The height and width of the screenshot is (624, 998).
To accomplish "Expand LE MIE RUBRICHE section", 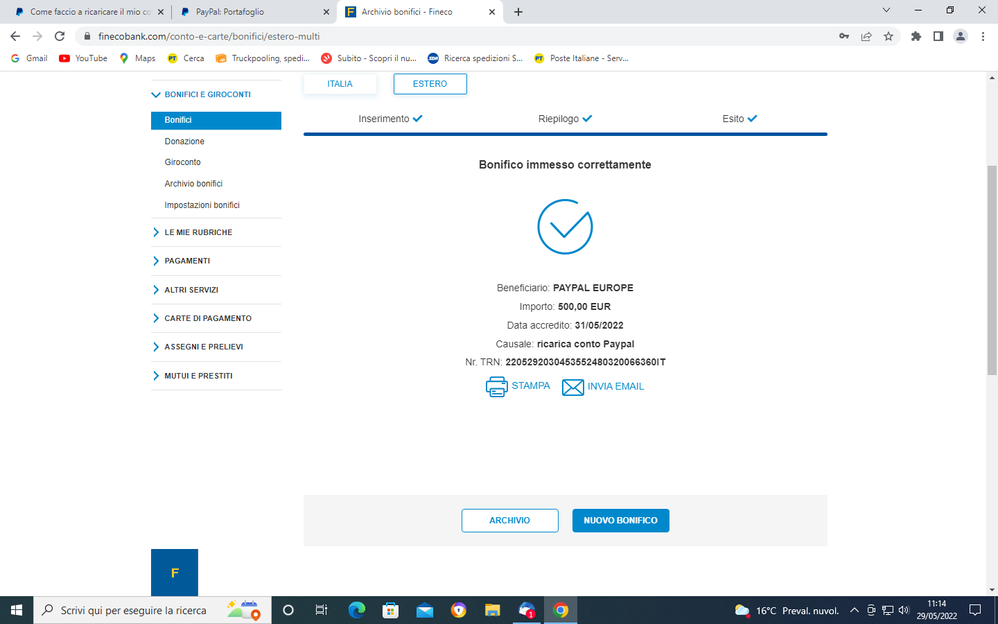I will coord(192,232).
